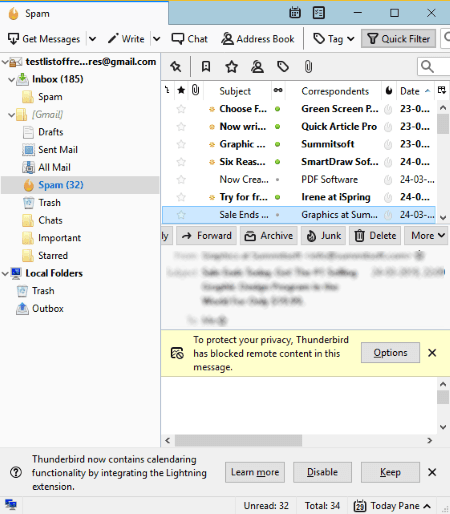The width and height of the screenshot is (450, 514).
Task: Filter messages with attachments
Action: tap(308, 67)
